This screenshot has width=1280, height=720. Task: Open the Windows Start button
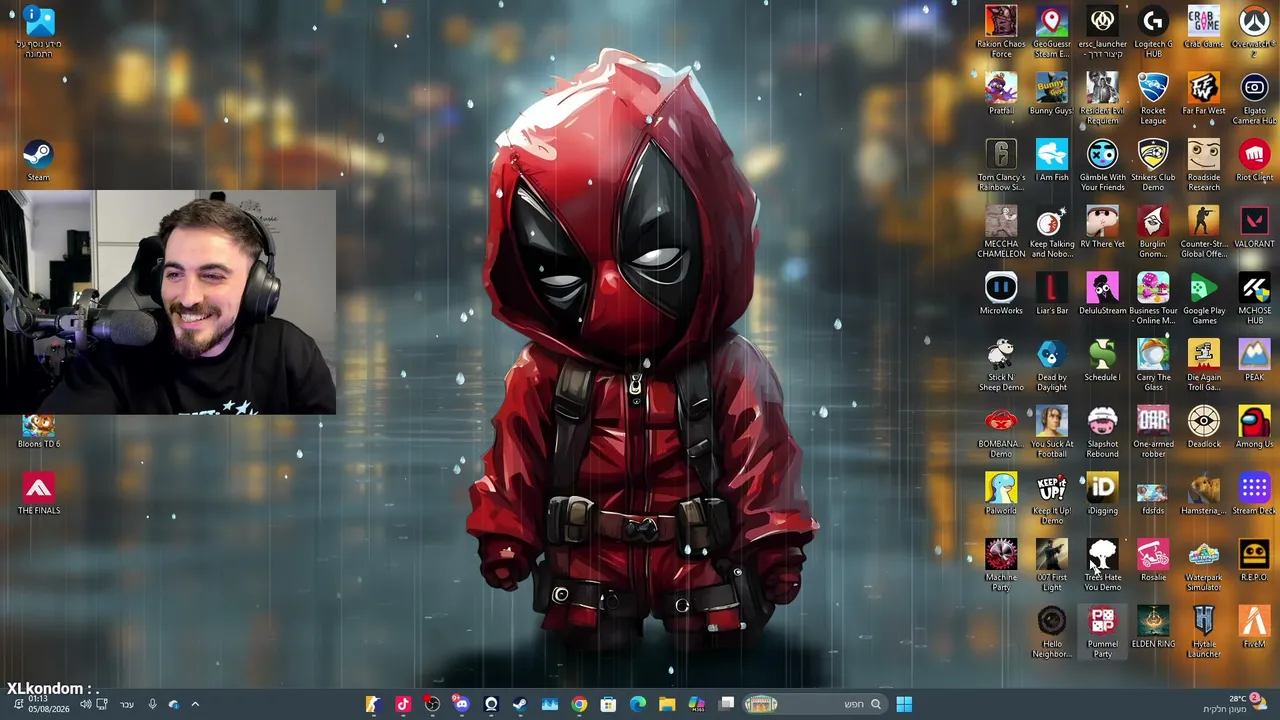pos(904,704)
